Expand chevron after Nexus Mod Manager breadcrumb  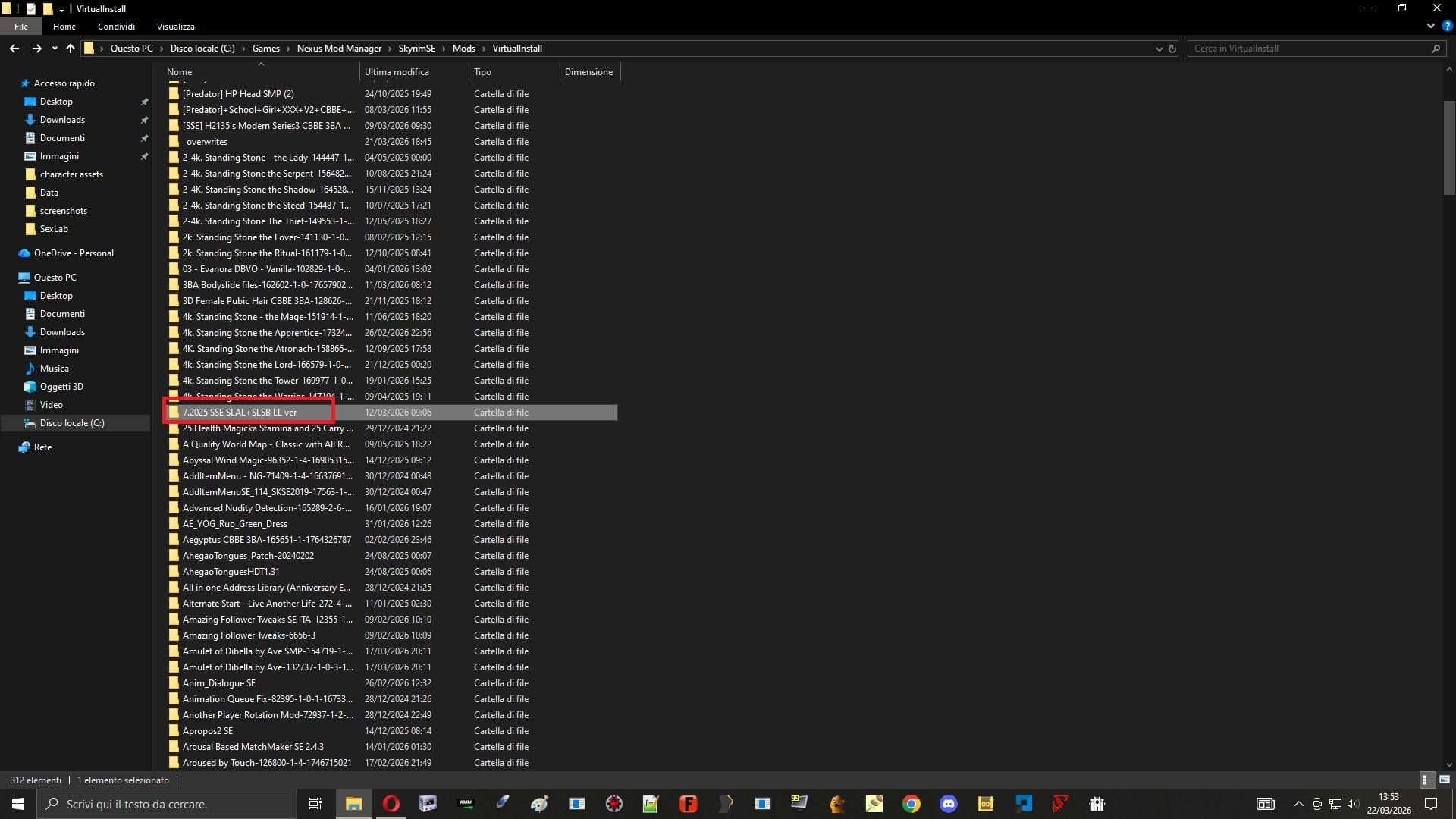point(390,49)
